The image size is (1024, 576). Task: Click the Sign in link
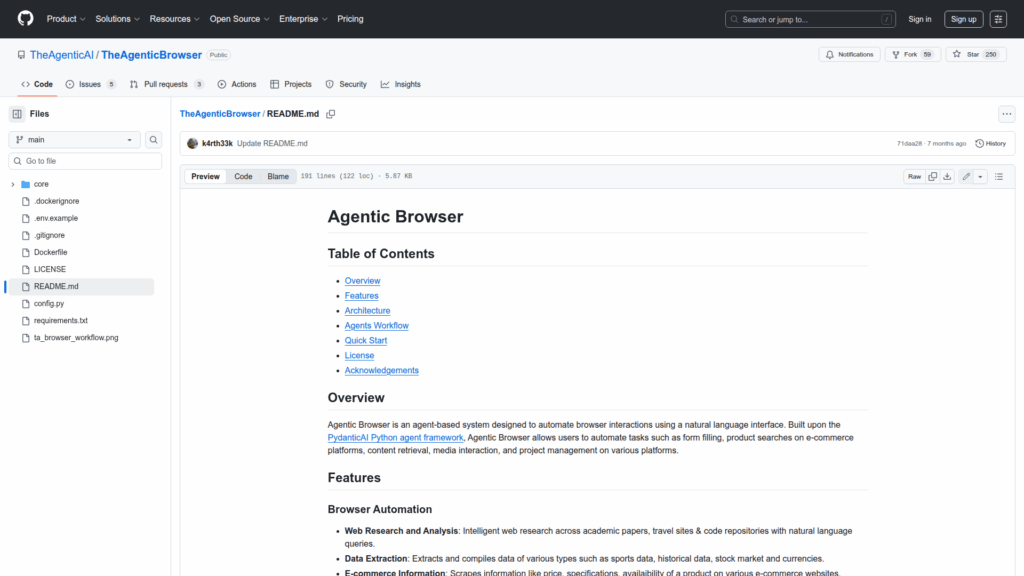point(920,19)
